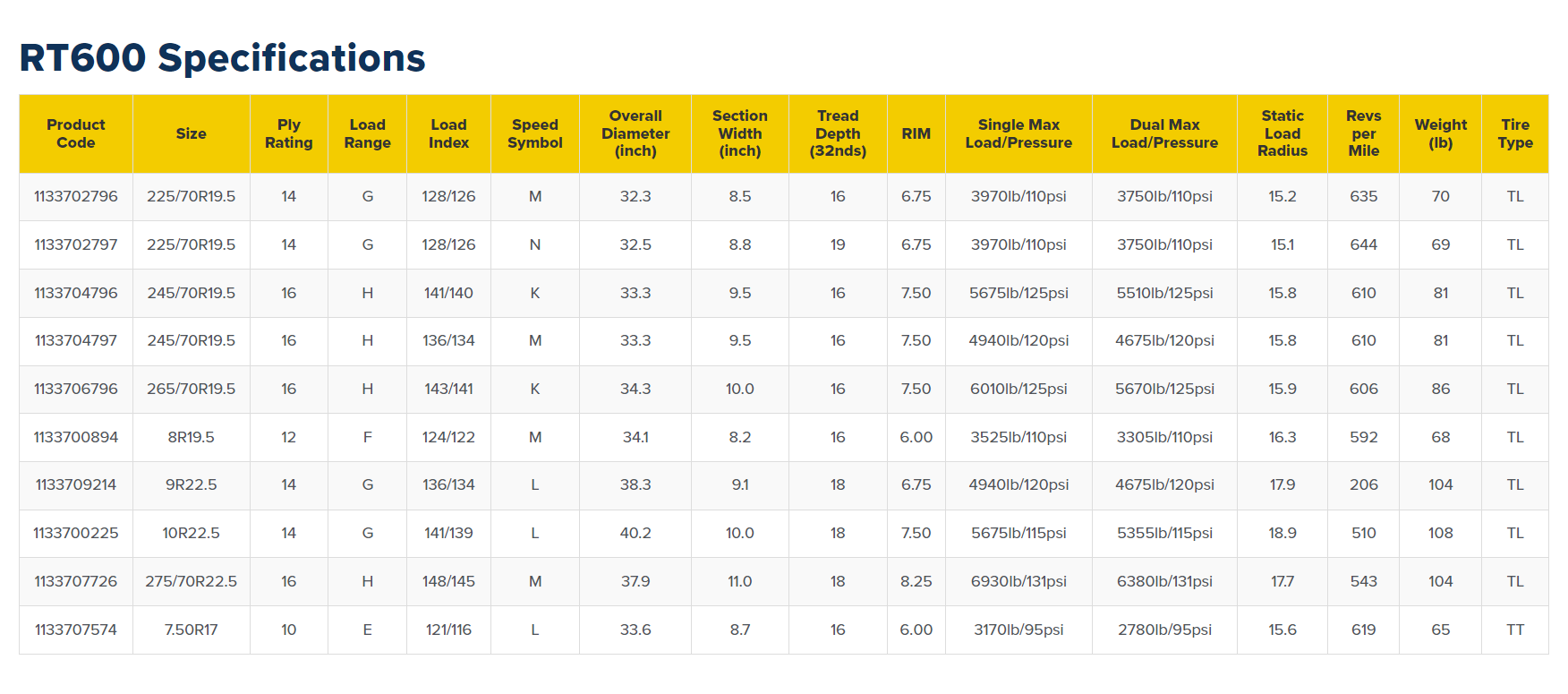Click the Single Max Load/Pressure header
Image resolution: width=1568 pixels, height=694 pixels.
[x=1018, y=133]
